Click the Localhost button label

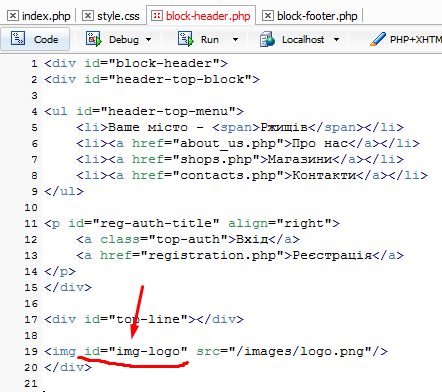pos(303,40)
